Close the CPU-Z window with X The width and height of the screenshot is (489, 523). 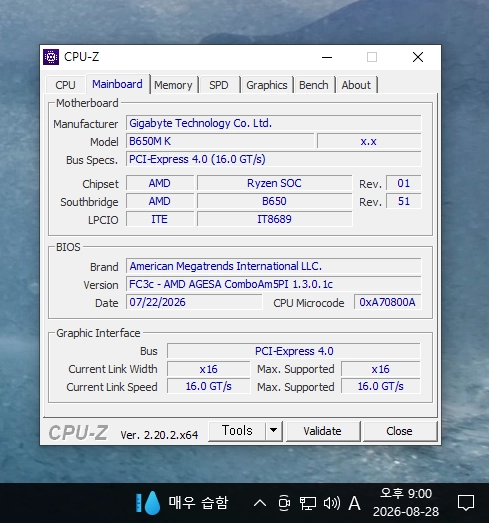coord(418,57)
